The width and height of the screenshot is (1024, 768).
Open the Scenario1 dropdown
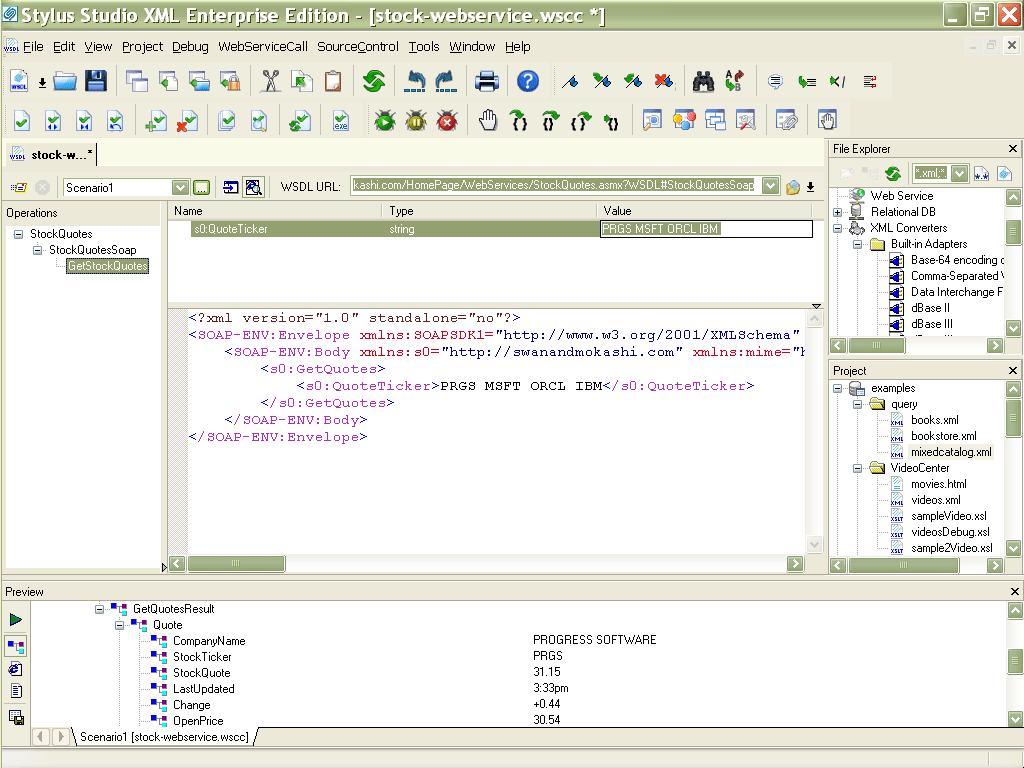point(180,187)
